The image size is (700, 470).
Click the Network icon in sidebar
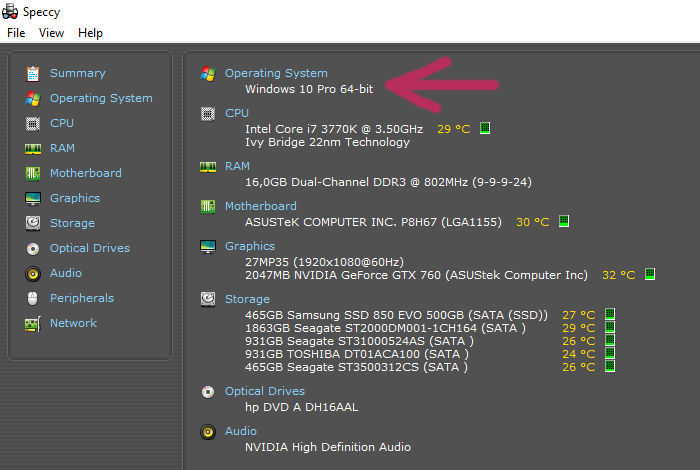pos(33,323)
